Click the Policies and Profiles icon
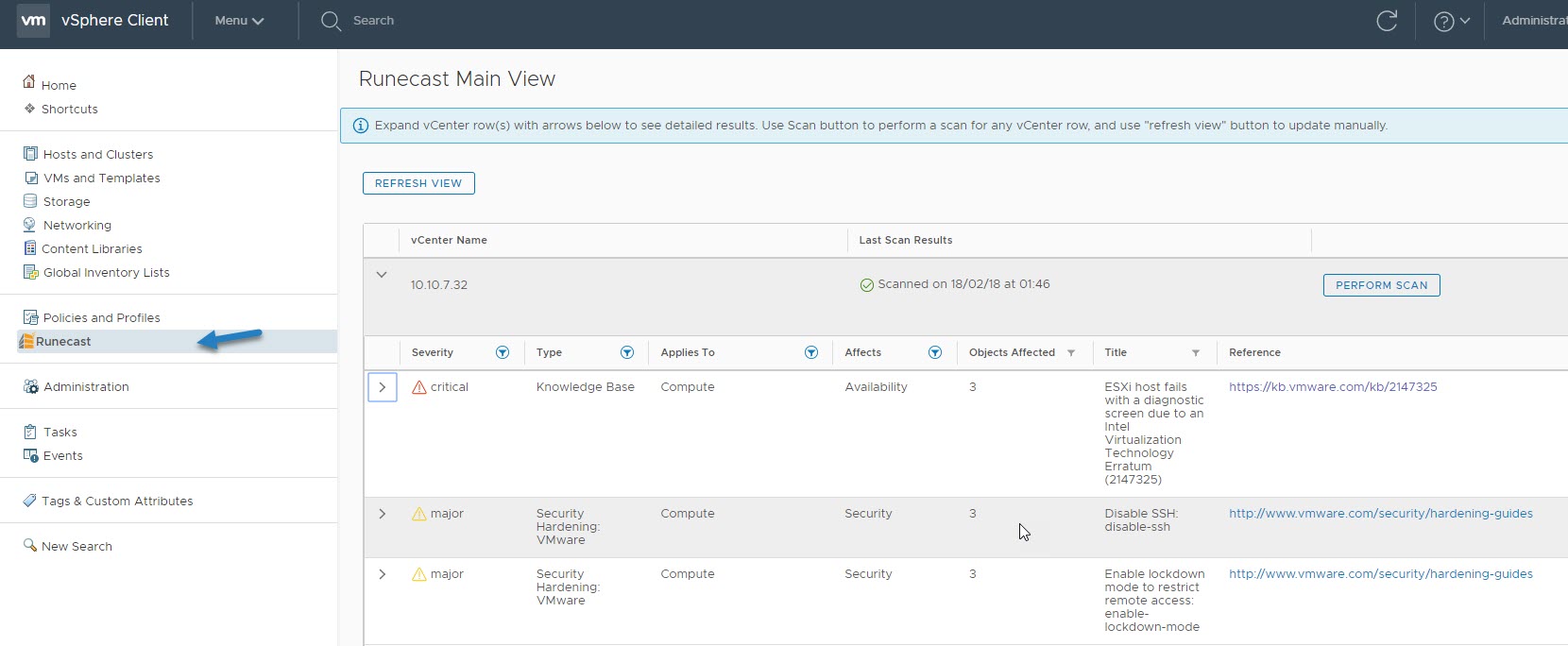Screen dimensions: 1568x646 pyautogui.click(x=30, y=317)
